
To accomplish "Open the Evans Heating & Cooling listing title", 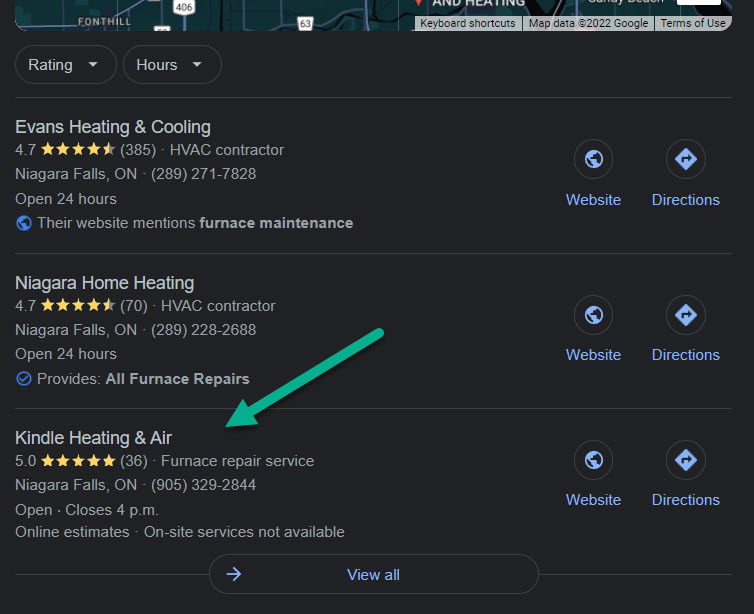I will 113,127.
